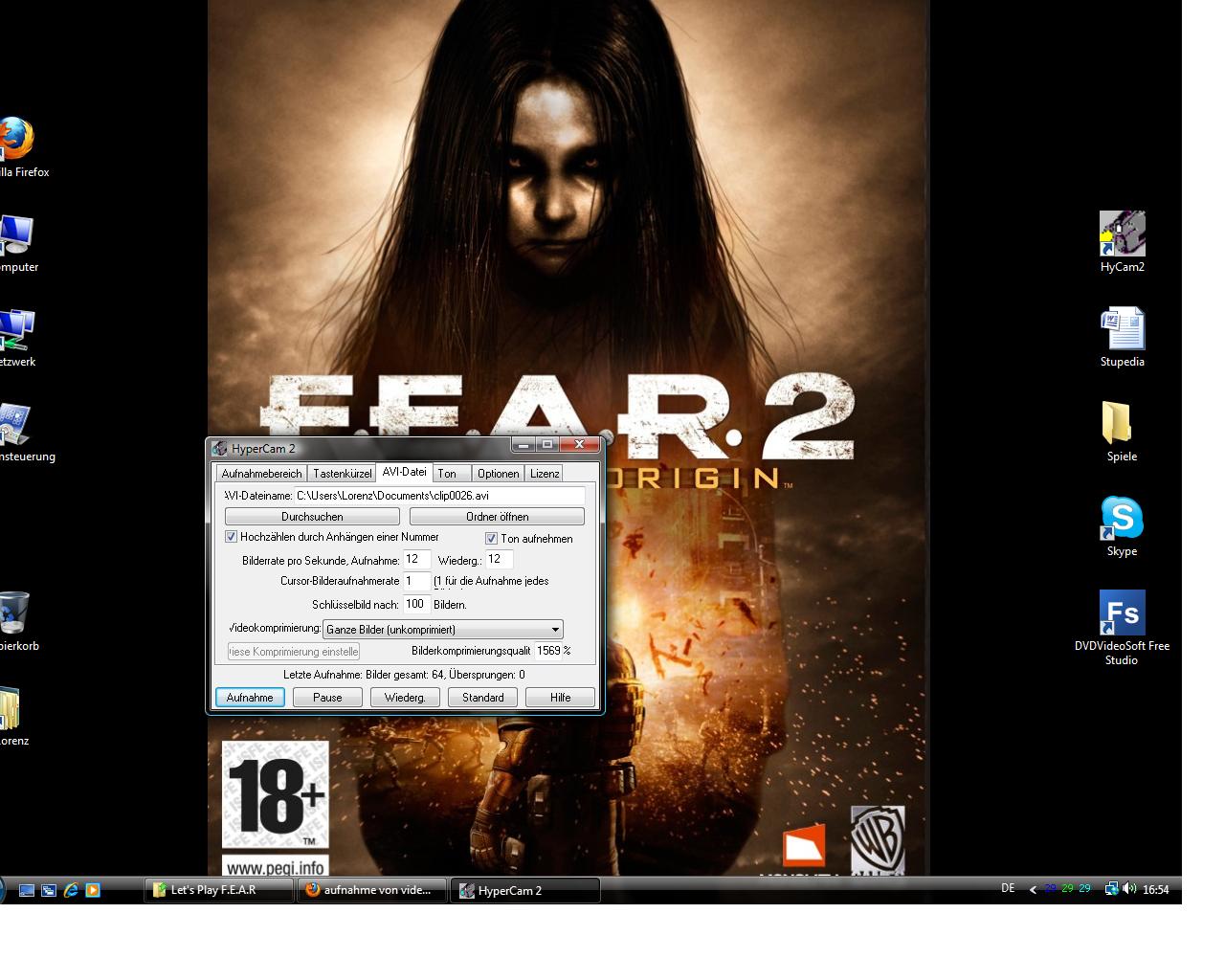Click the 16:54 taskbar clock
This screenshot has height=980, width=1225.
tap(1155, 889)
